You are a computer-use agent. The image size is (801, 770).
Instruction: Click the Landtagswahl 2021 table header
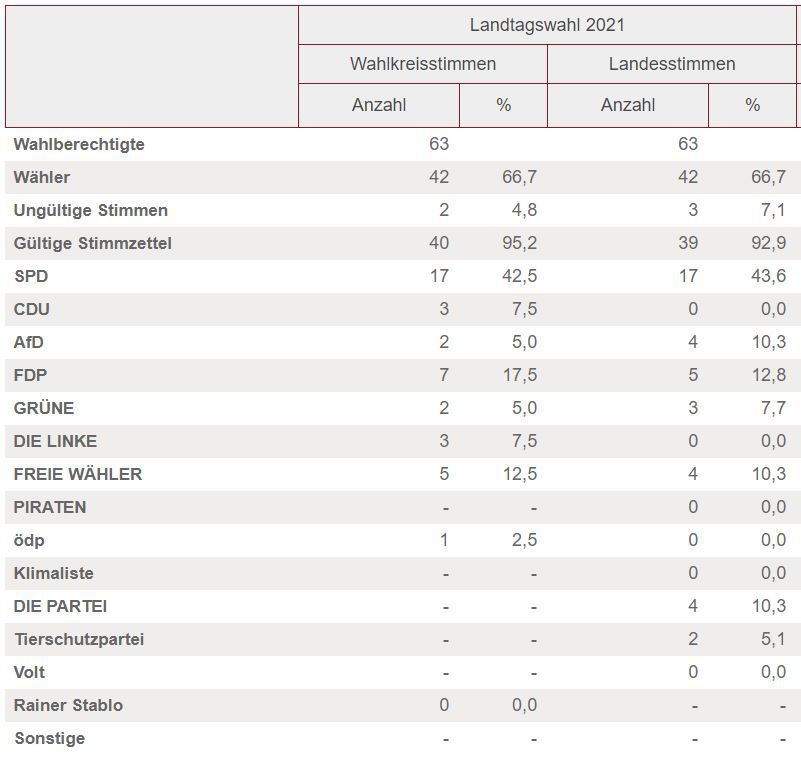547,25
